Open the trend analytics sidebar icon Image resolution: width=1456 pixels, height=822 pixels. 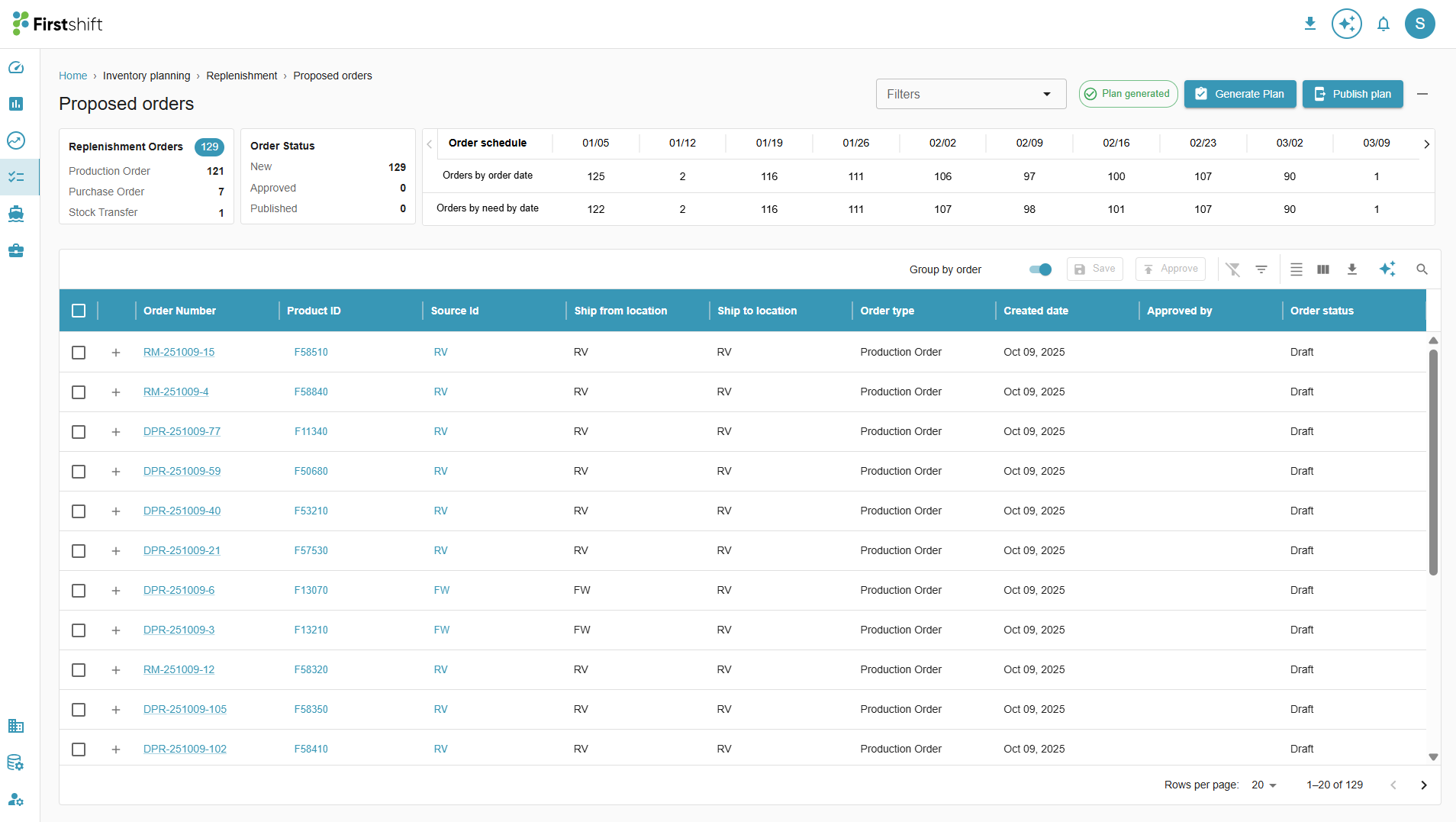[16, 140]
